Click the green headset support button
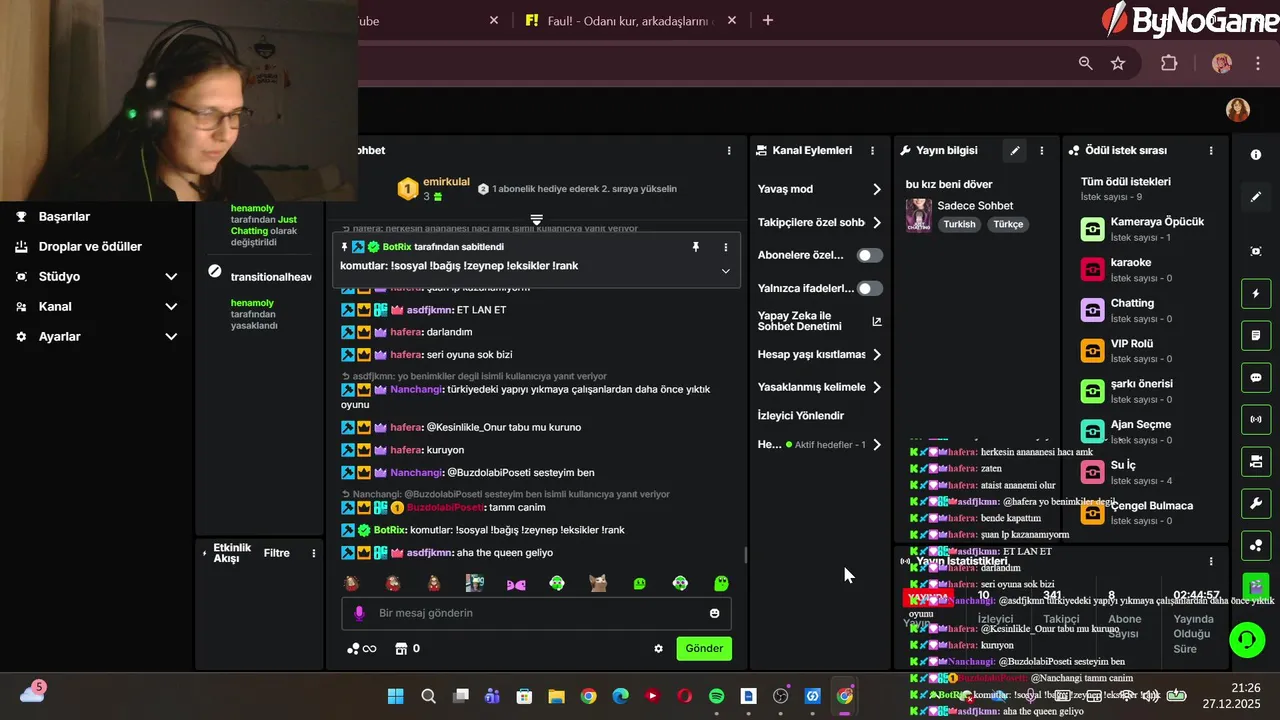 pos(1246,639)
